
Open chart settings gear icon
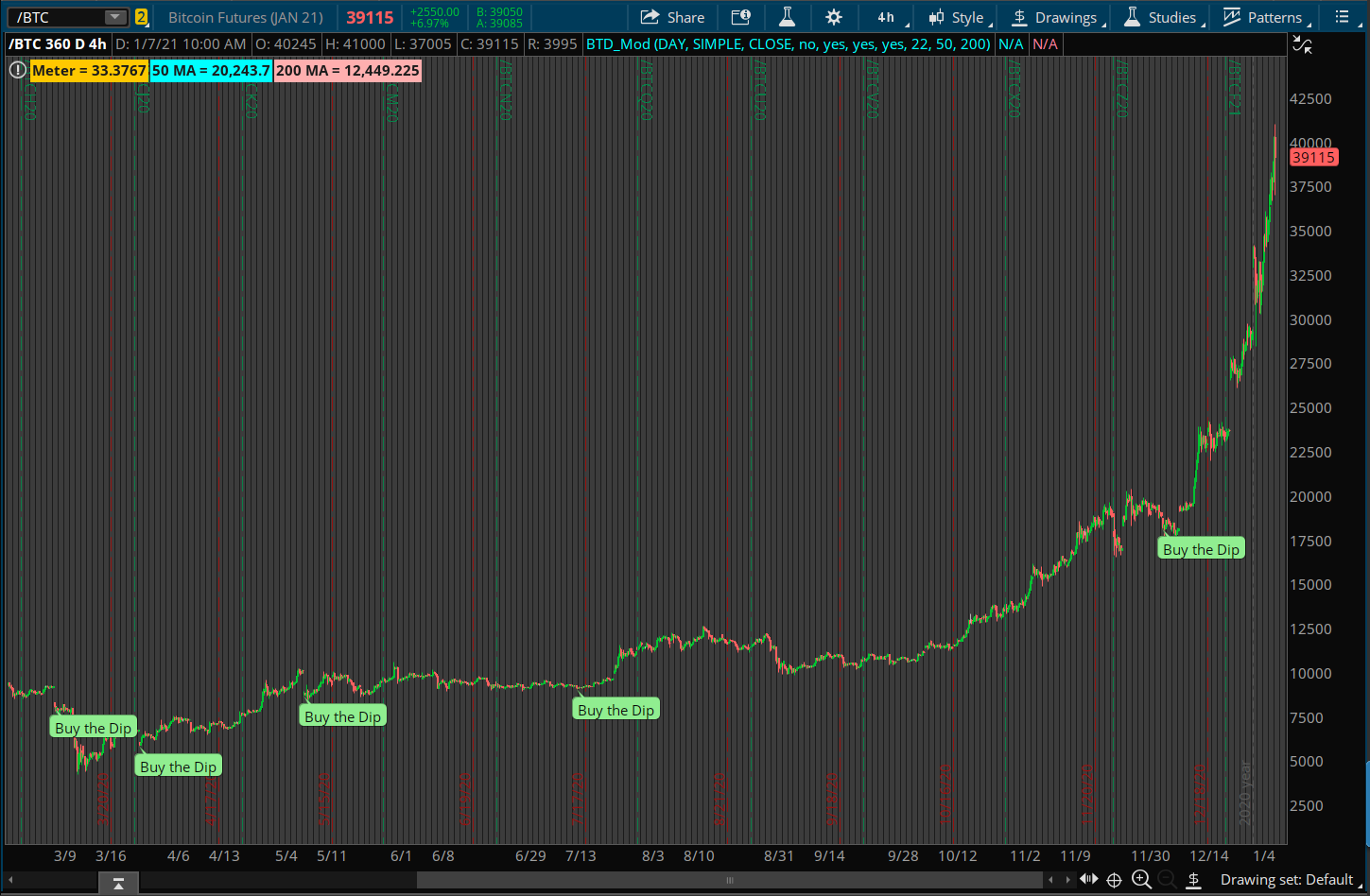point(833,17)
